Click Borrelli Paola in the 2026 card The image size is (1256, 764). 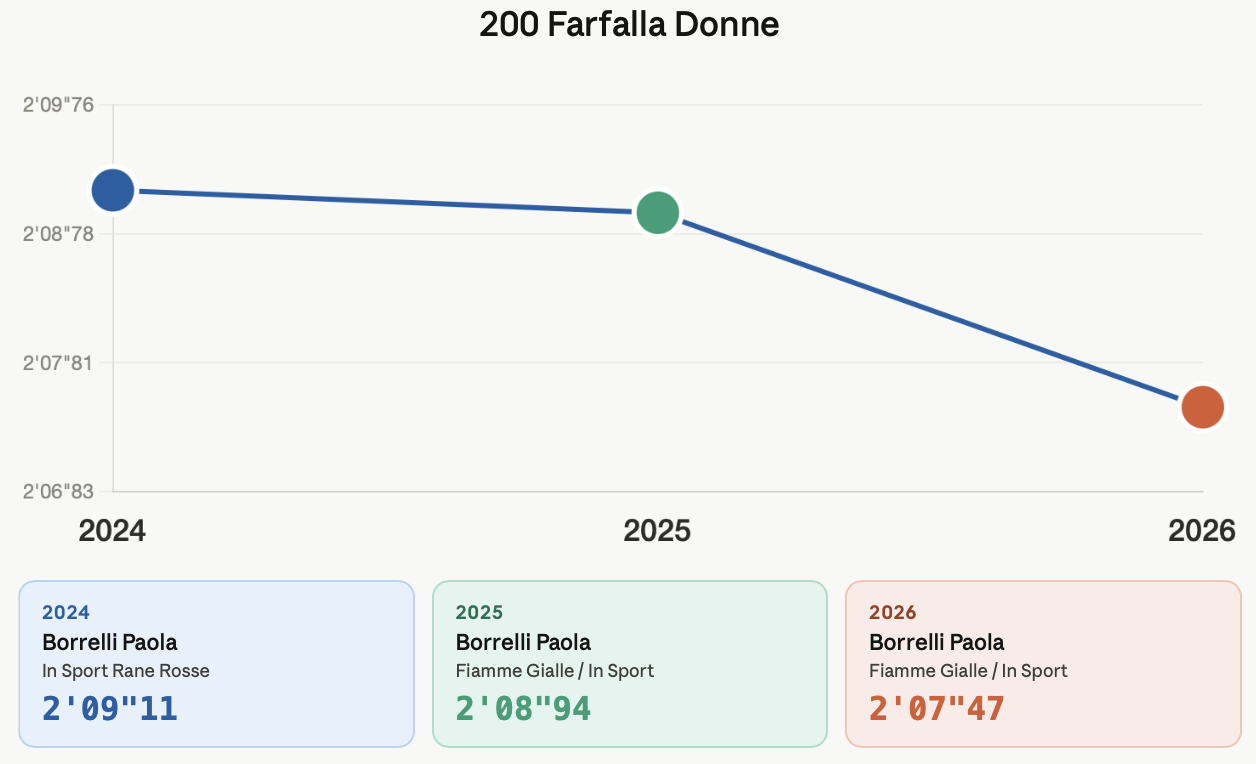[x=937, y=642]
